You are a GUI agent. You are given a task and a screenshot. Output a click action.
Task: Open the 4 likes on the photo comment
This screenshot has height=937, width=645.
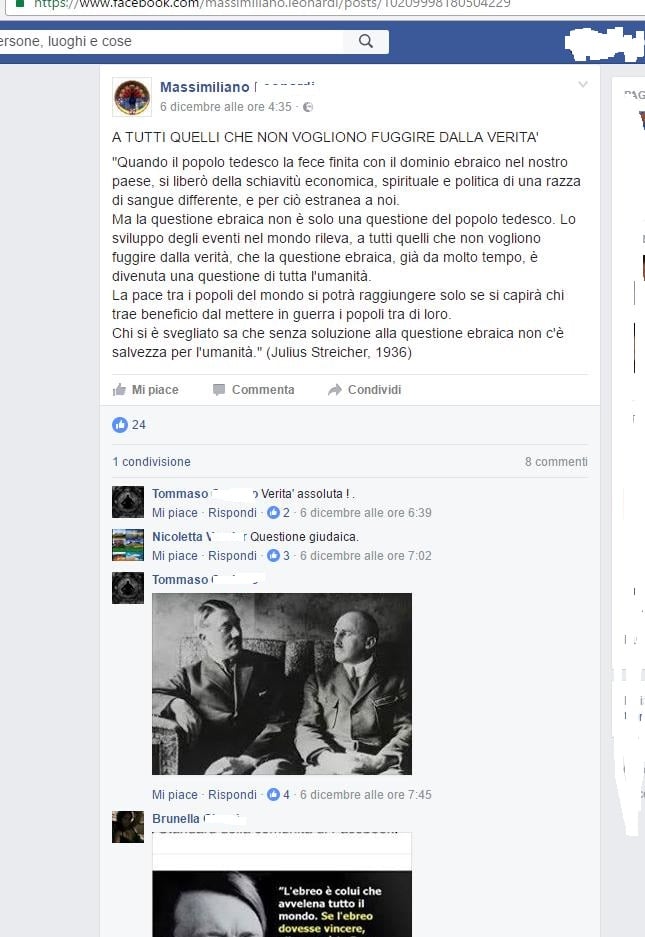pyautogui.click(x=279, y=795)
